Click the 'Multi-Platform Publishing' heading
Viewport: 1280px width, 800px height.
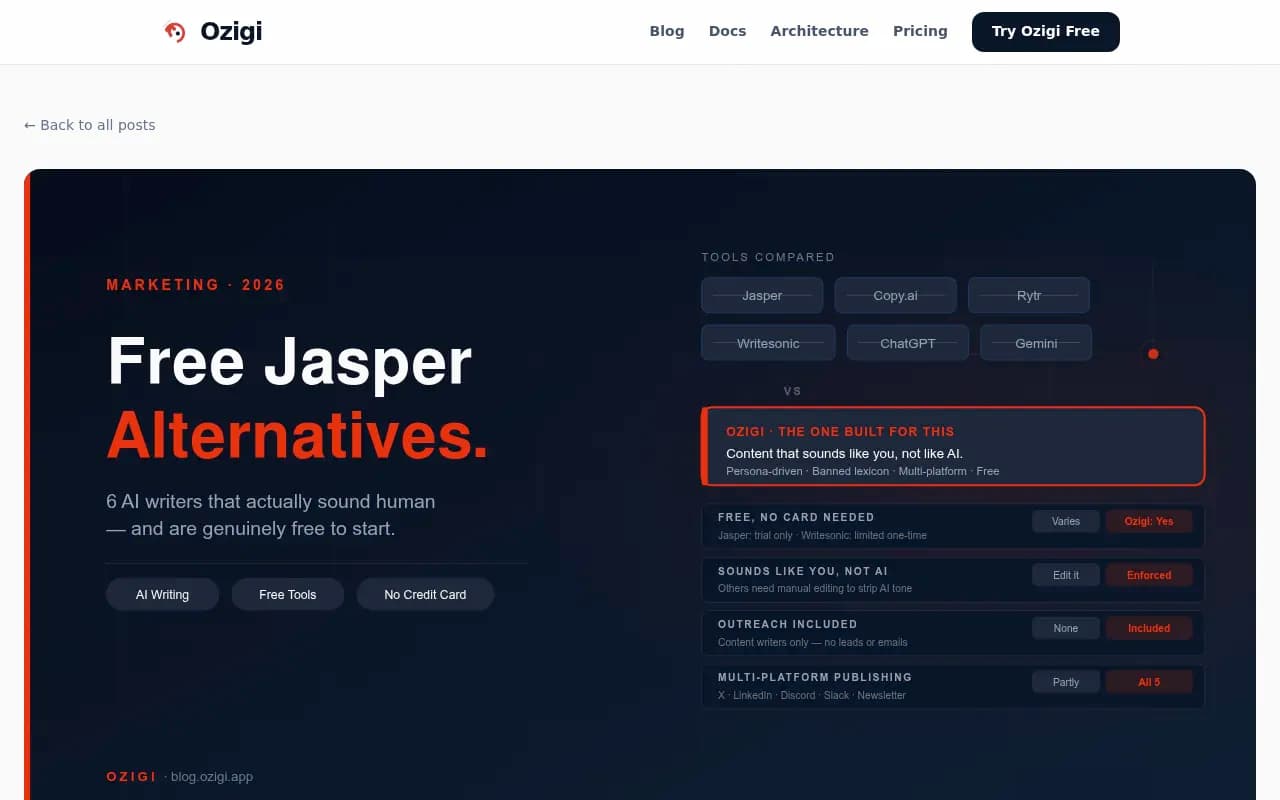[815, 677]
